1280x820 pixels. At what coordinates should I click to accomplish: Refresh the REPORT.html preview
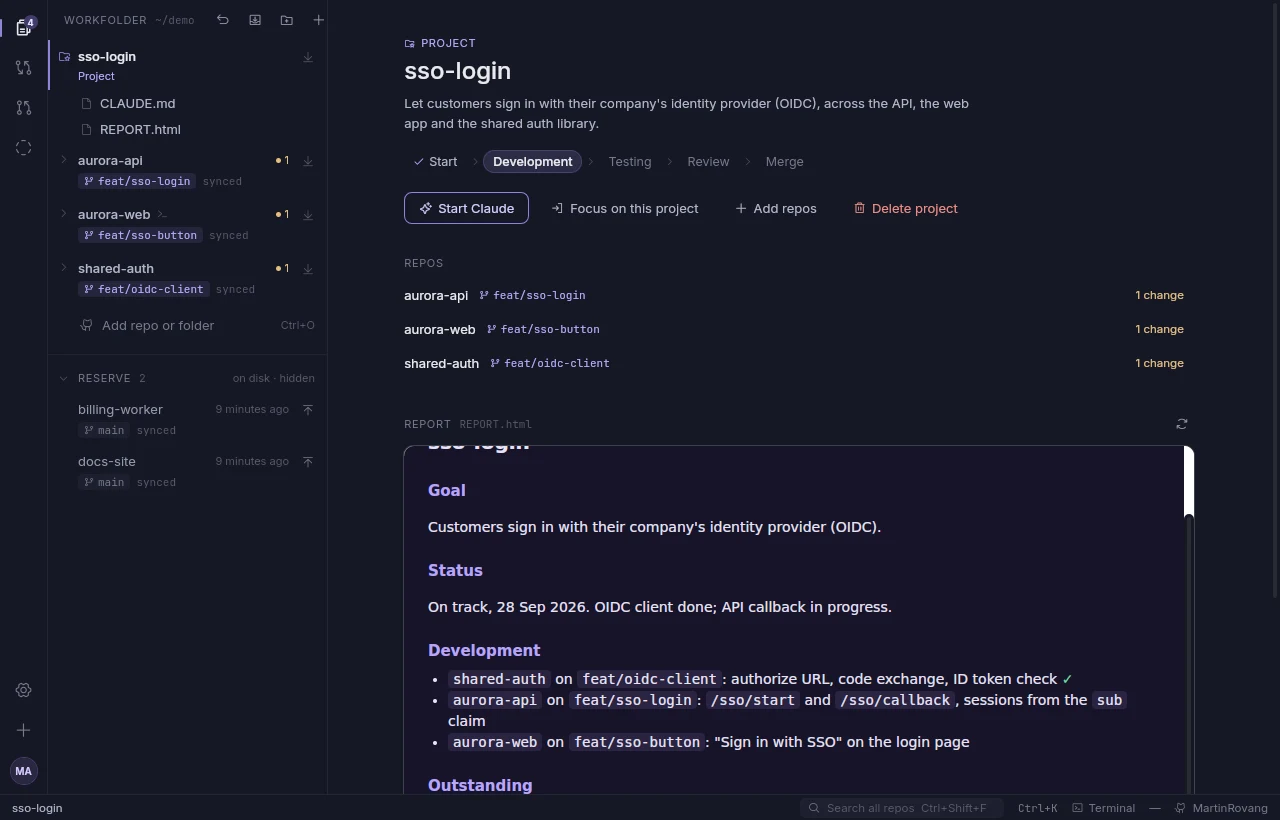pyautogui.click(x=1182, y=424)
